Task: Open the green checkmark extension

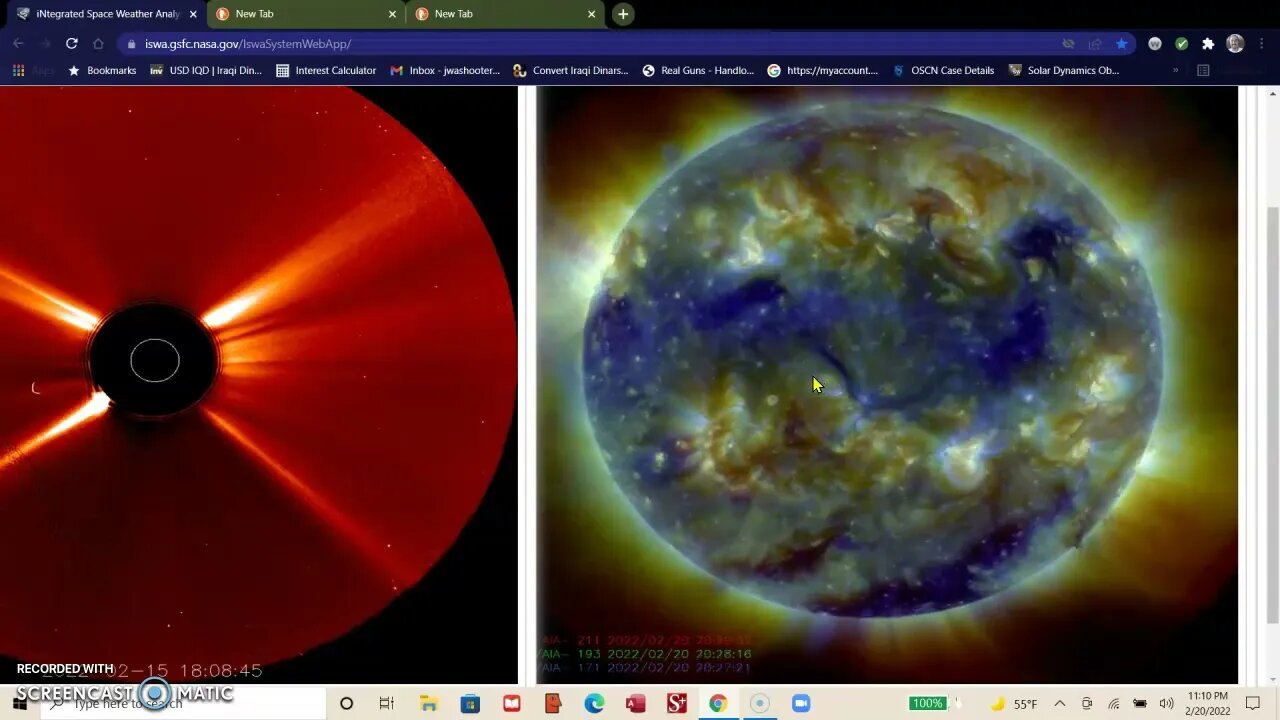Action: 1181,43
